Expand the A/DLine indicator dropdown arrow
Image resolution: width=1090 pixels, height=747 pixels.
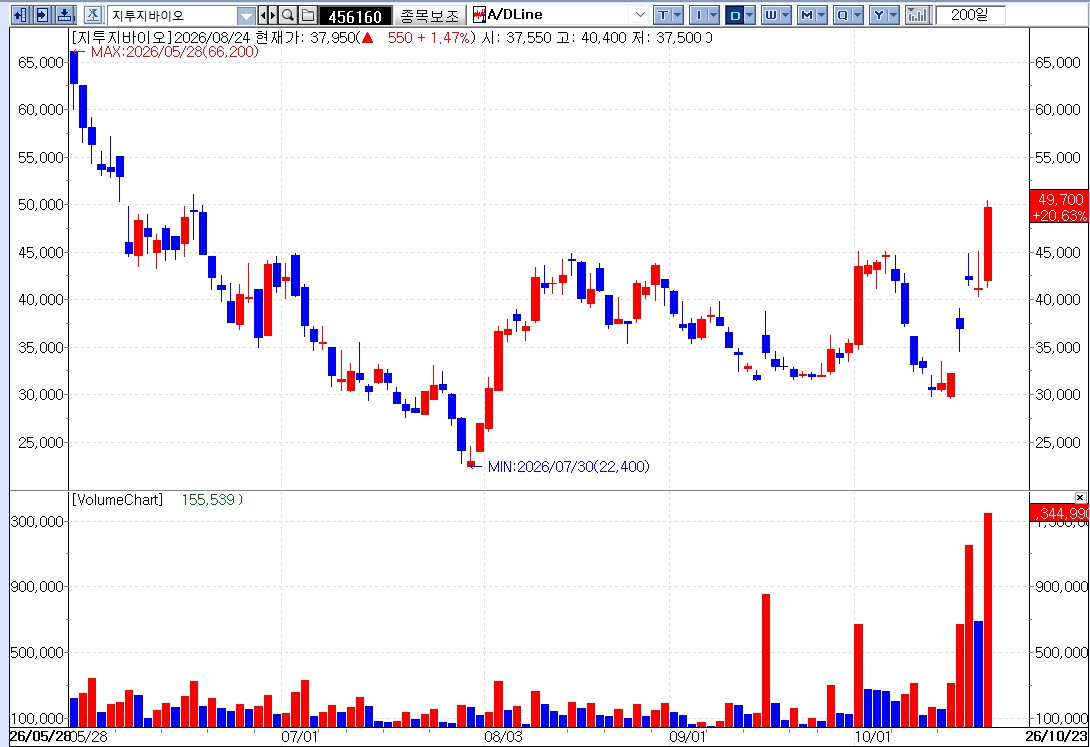pyautogui.click(x=640, y=15)
